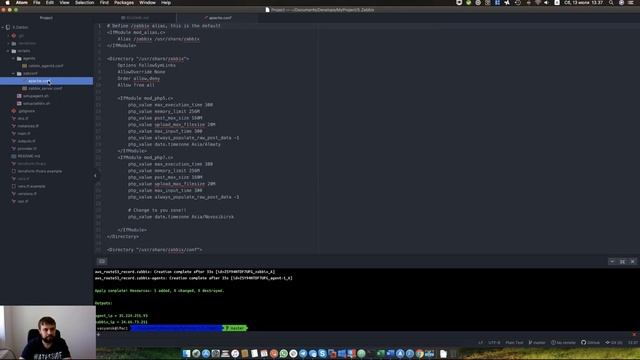
Task: Close the terminal panel
Action: pyautogui.click(x=633, y=261)
